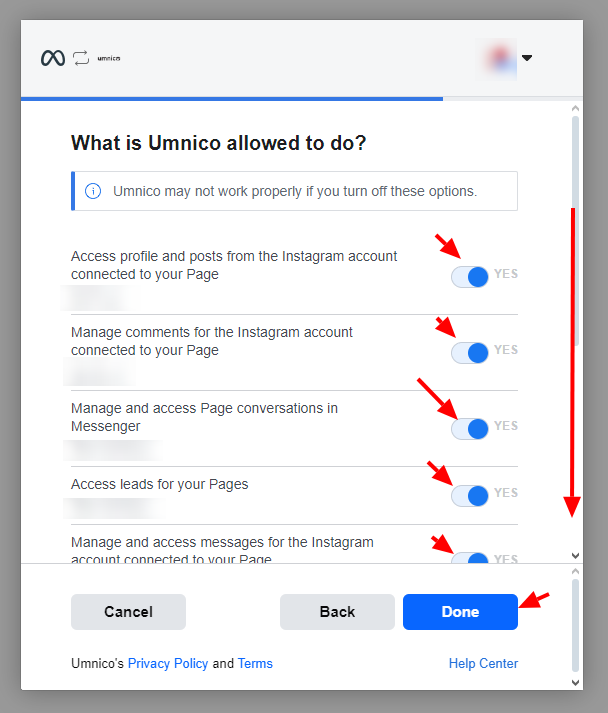Visit the Help Center link
This screenshot has height=713, width=608.
pyautogui.click(x=483, y=663)
